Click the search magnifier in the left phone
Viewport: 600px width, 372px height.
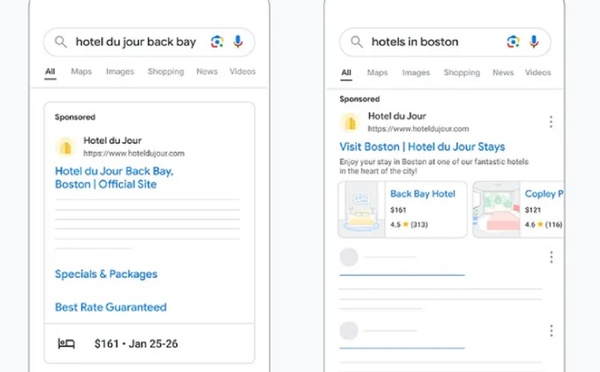[x=60, y=41]
